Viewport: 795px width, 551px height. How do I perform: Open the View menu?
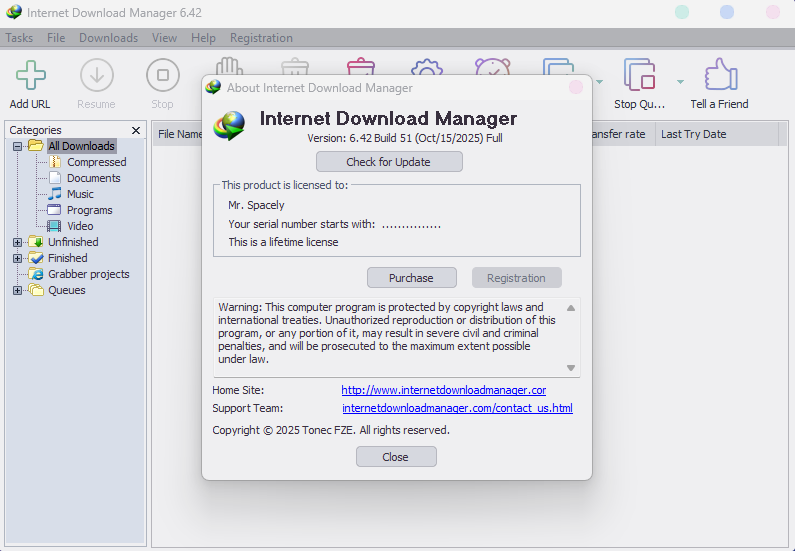click(164, 38)
